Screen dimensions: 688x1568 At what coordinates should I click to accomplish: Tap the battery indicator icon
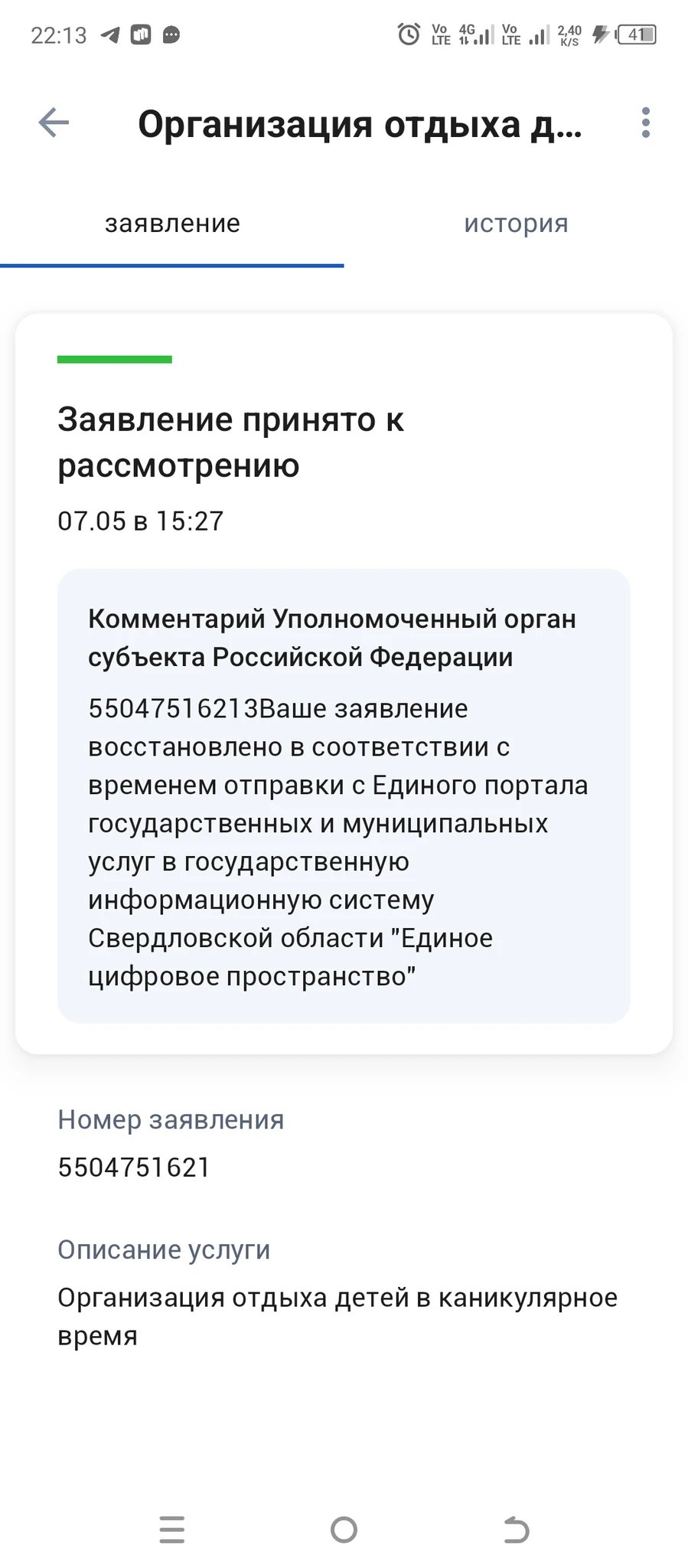point(637,34)
